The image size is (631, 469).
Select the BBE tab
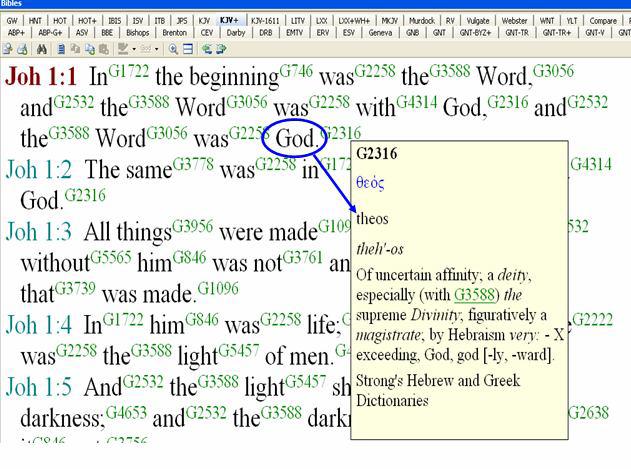pos(107,33)
